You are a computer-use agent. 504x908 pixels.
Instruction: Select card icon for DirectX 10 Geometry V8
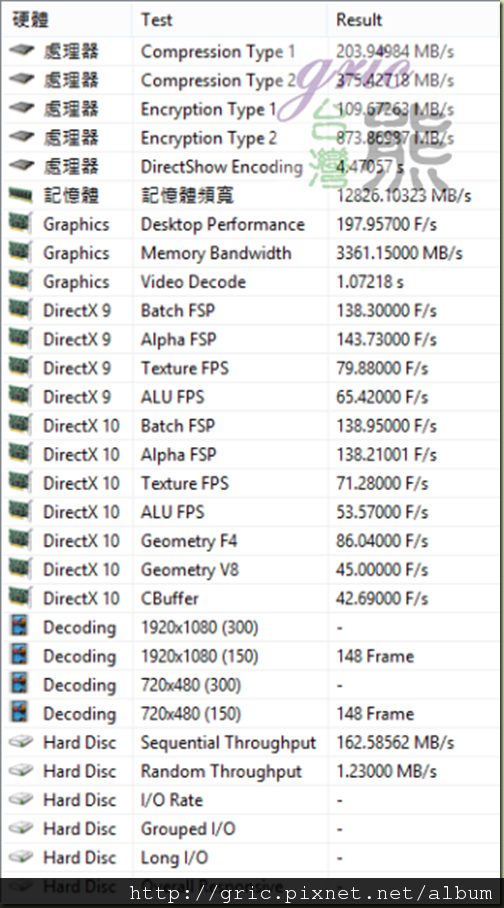20,569
